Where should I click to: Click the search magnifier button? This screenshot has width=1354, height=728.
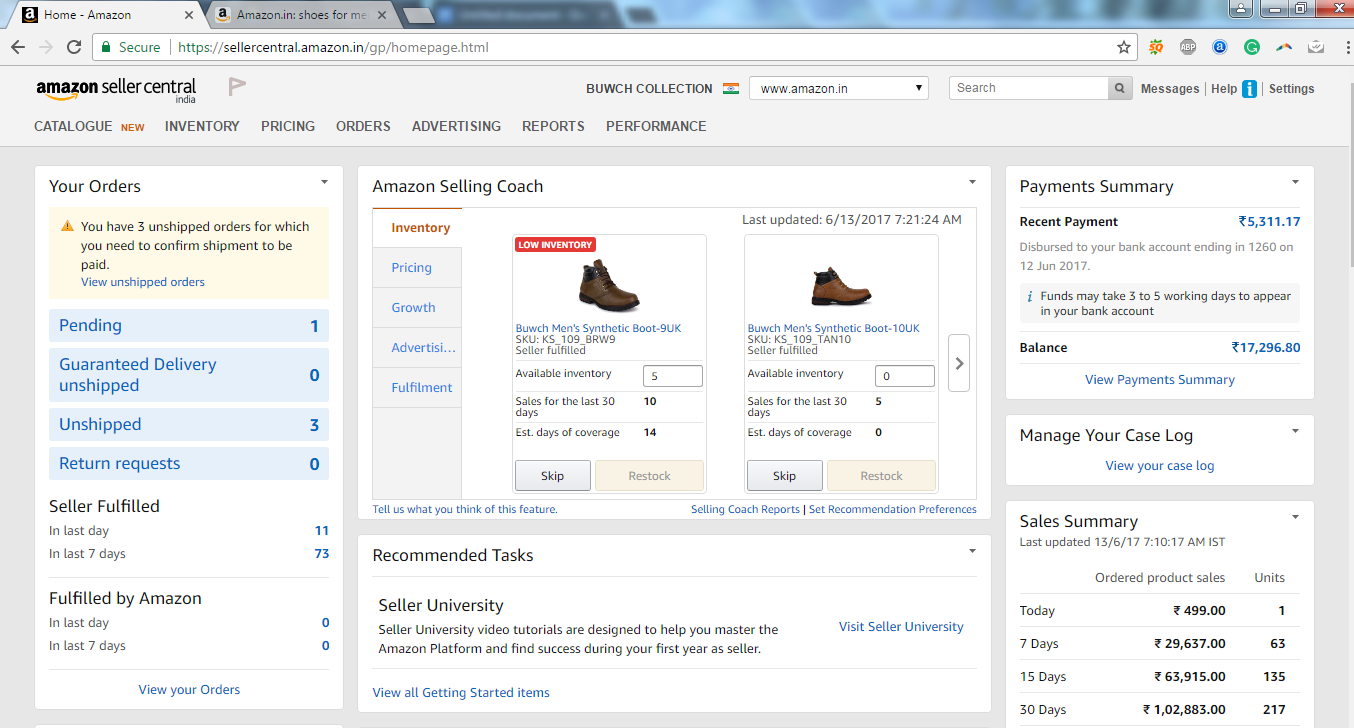pos(1121,88)
